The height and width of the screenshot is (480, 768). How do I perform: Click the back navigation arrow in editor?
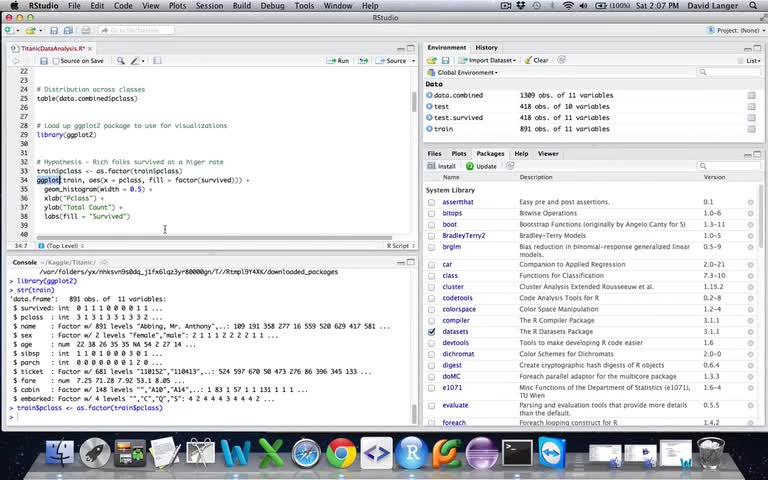(16, 61)
